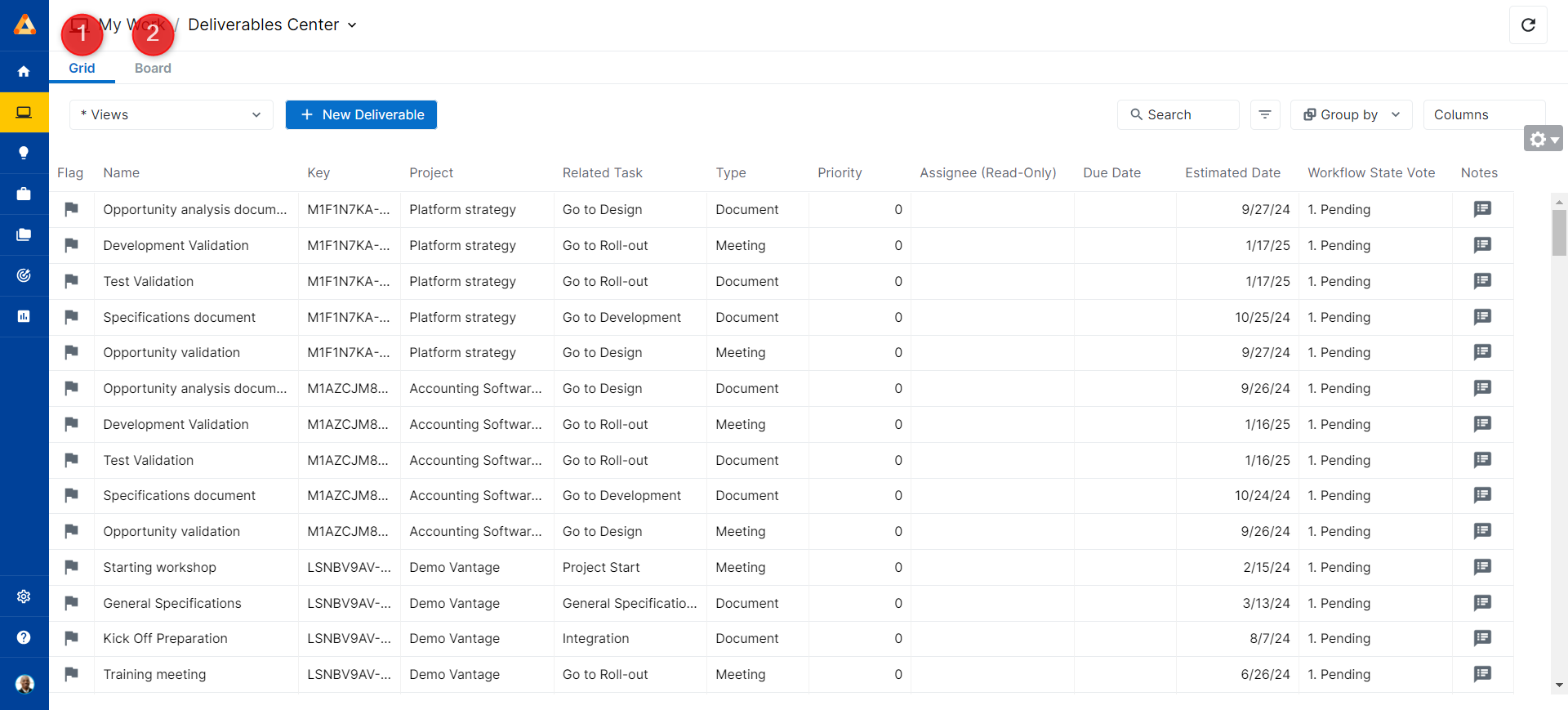
Task: Select the Grid tab
Action: (x=82, y=69)
